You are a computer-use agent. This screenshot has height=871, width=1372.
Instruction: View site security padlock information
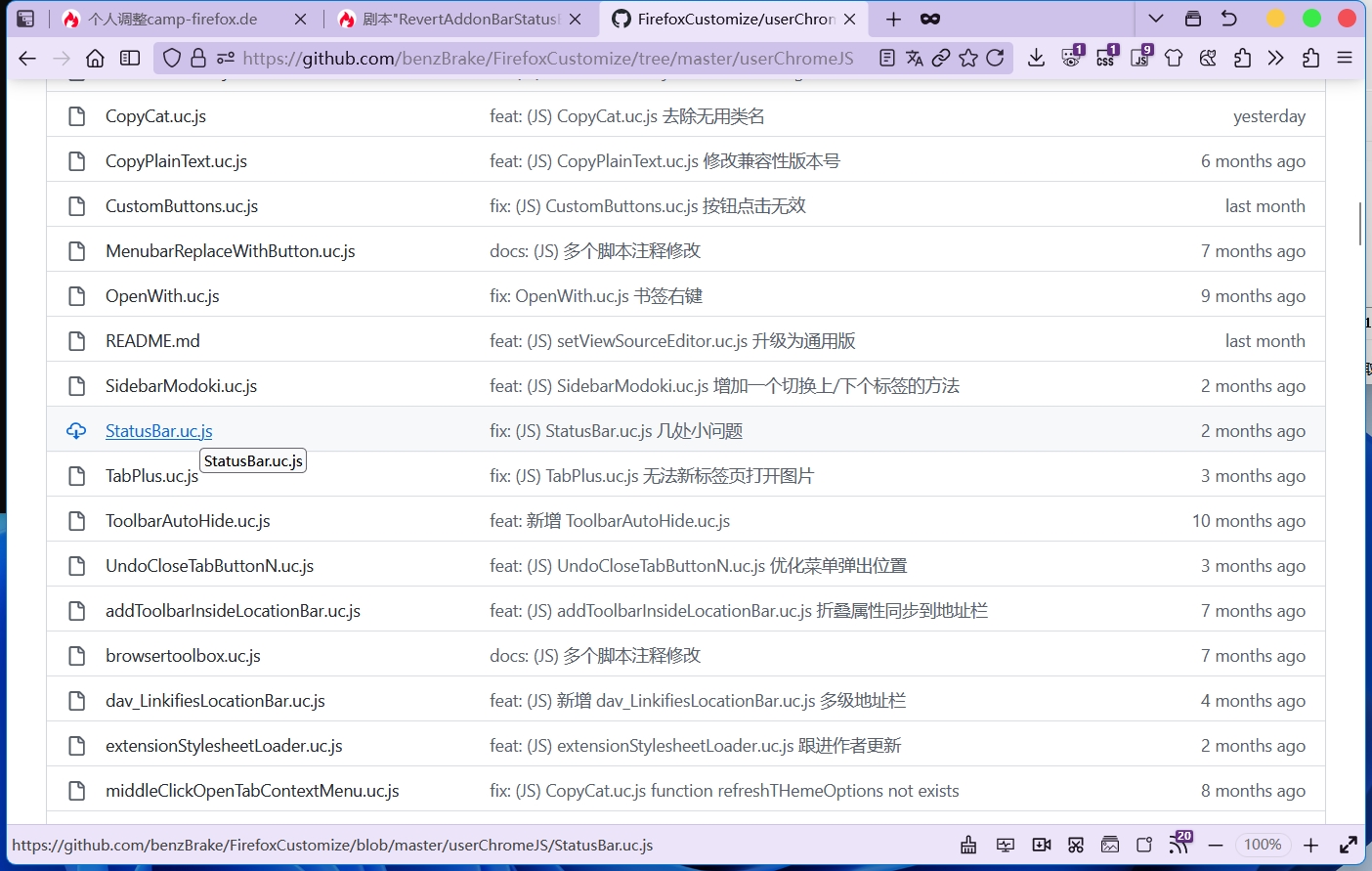198,59
